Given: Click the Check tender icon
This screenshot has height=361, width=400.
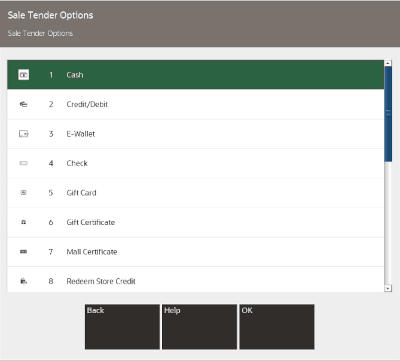Looking at the screenshot, I should click(x=23, y=163).
